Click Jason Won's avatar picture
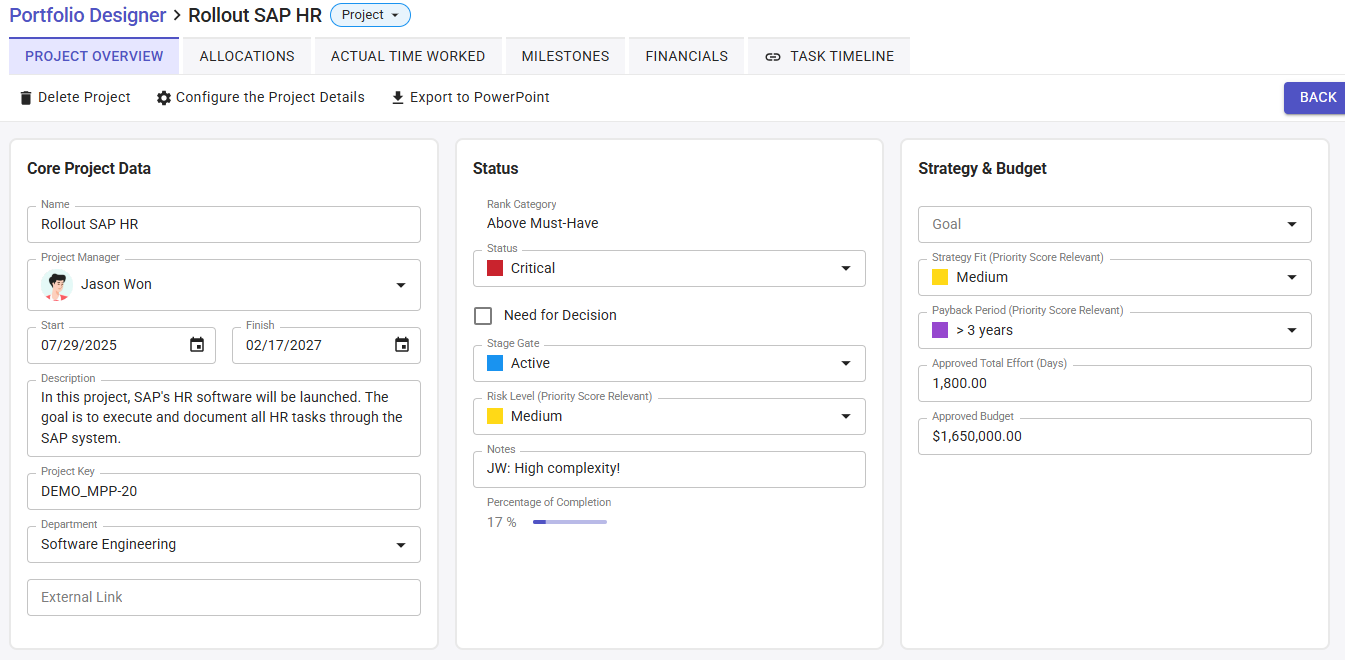Image resolution: width=1345 pixels, height=660 pixels. point(57,284)
